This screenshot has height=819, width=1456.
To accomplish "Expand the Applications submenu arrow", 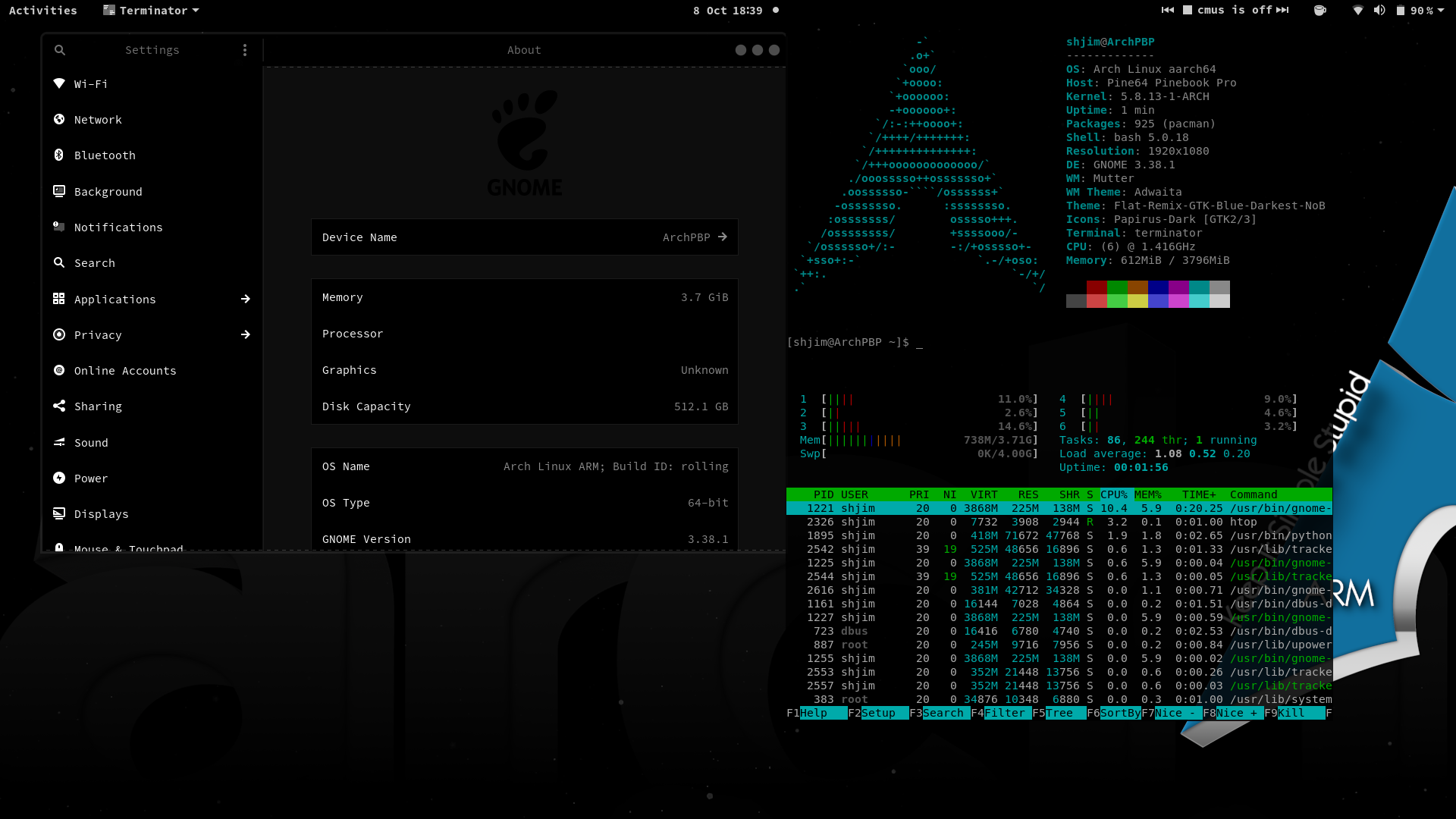I will [246, 299].
